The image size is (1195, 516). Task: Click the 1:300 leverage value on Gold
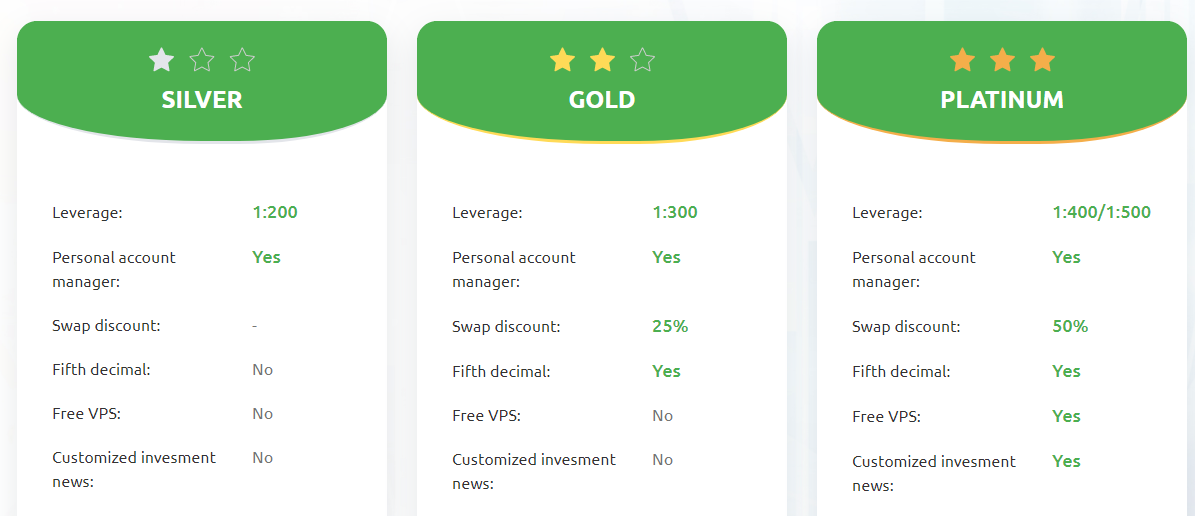[675, 212]
